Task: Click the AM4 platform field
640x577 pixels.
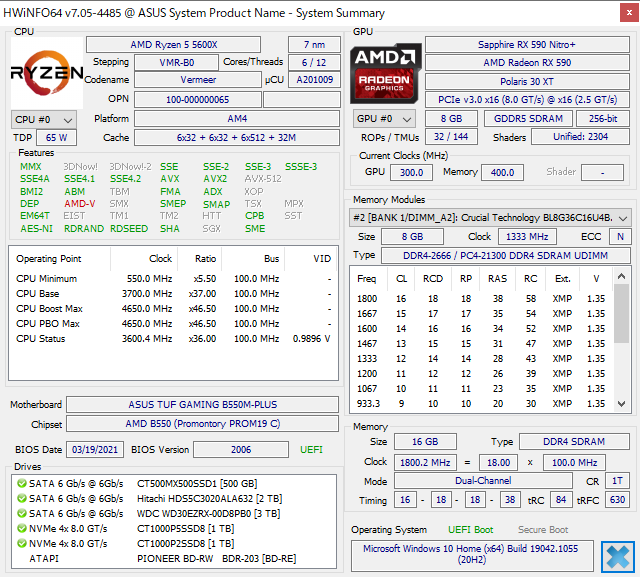Action: [237, 119]
